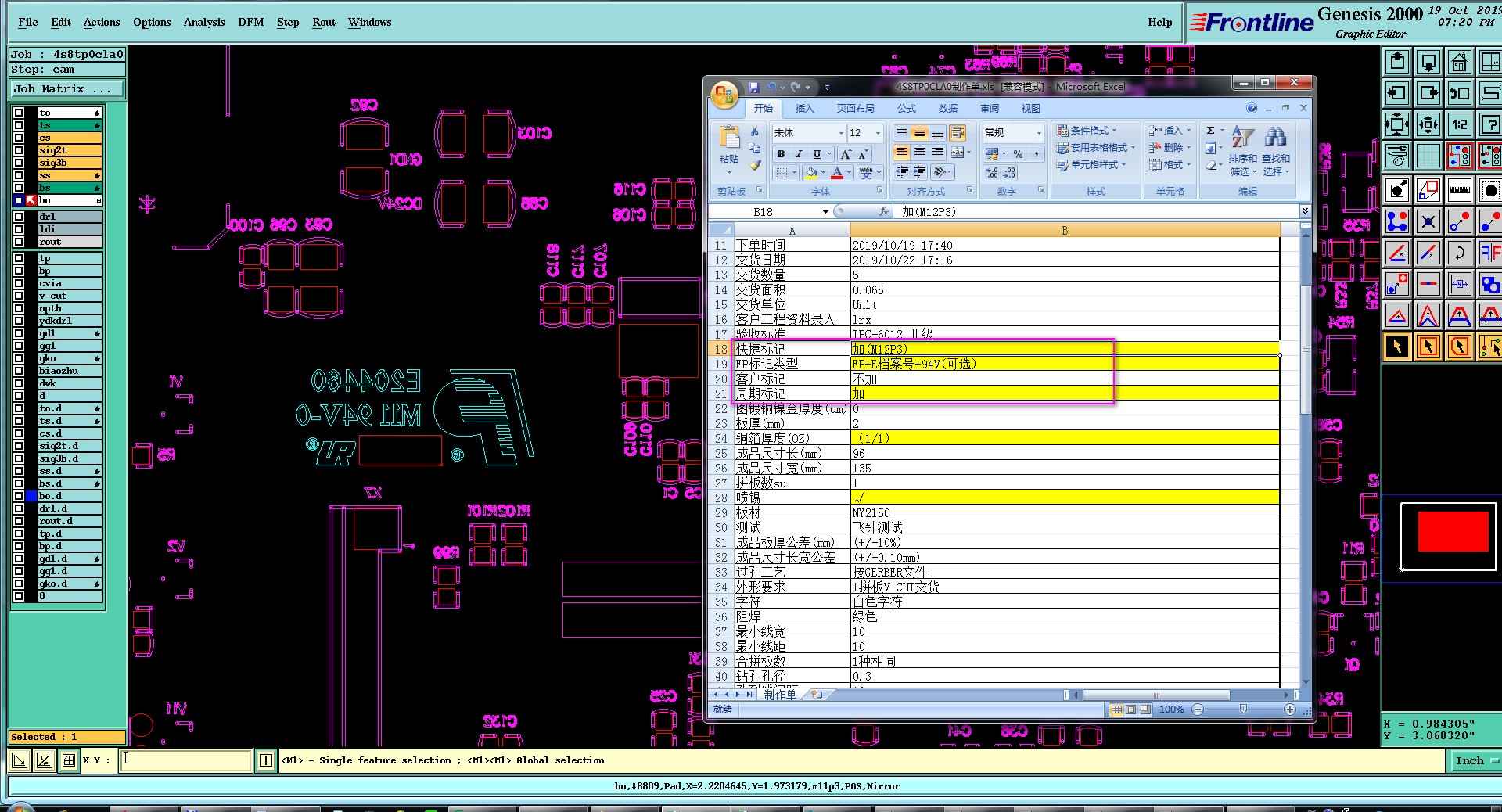Toggle the checkbox for layer v-cut
The width and height of the screenshot is (1502, 812).
[x=19, y=296]
